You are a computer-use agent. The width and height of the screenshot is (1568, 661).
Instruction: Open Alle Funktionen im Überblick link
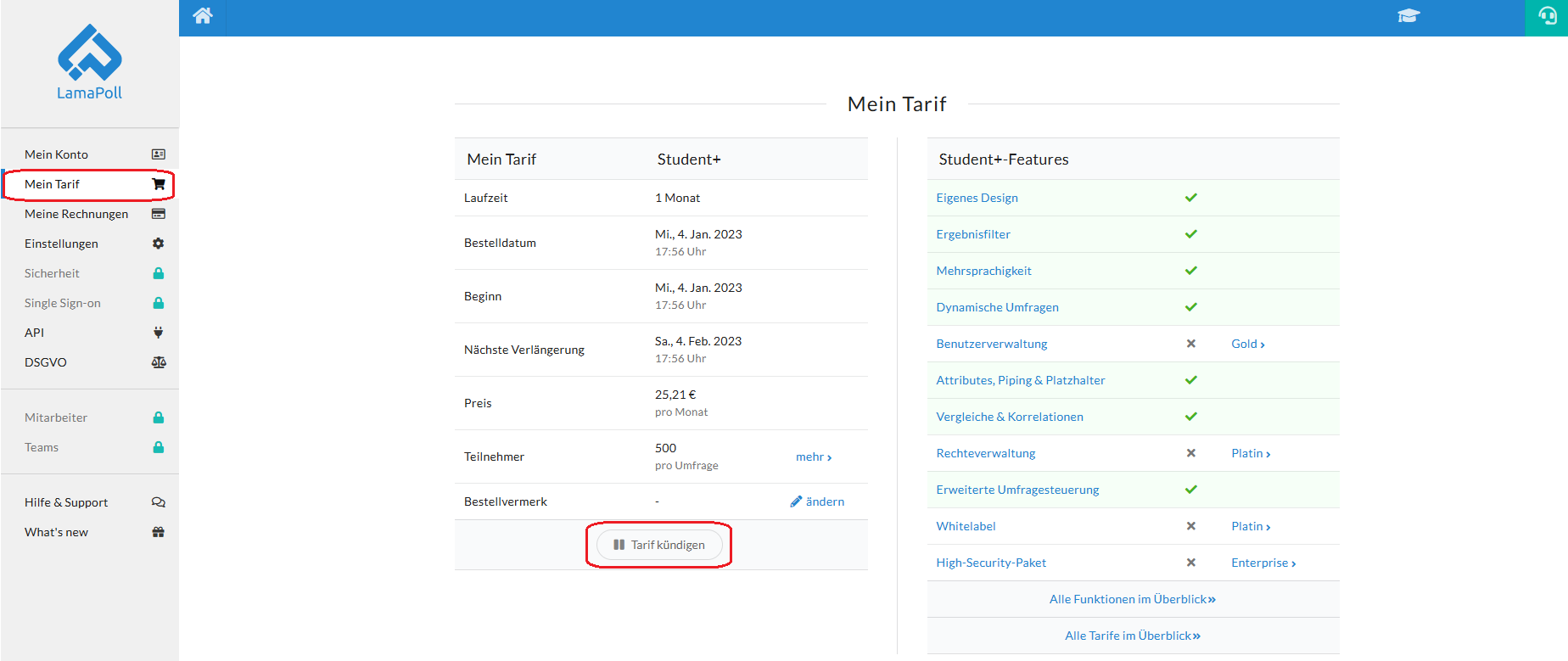click(1133, 599)
